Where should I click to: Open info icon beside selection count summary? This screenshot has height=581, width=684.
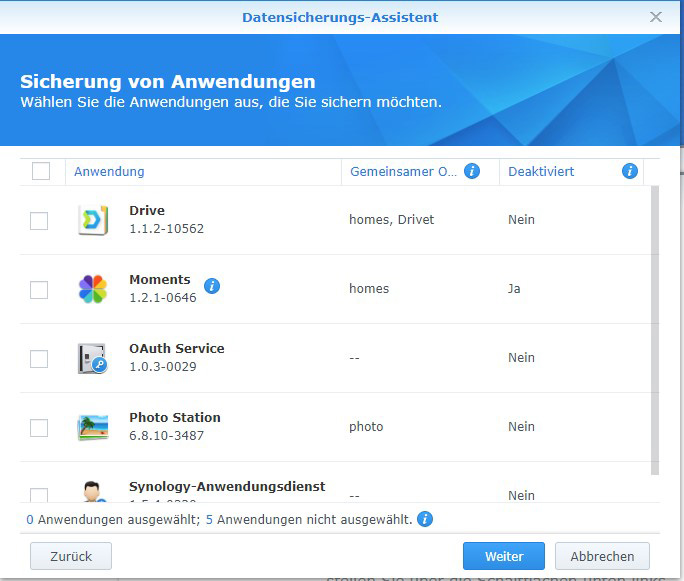425,519
